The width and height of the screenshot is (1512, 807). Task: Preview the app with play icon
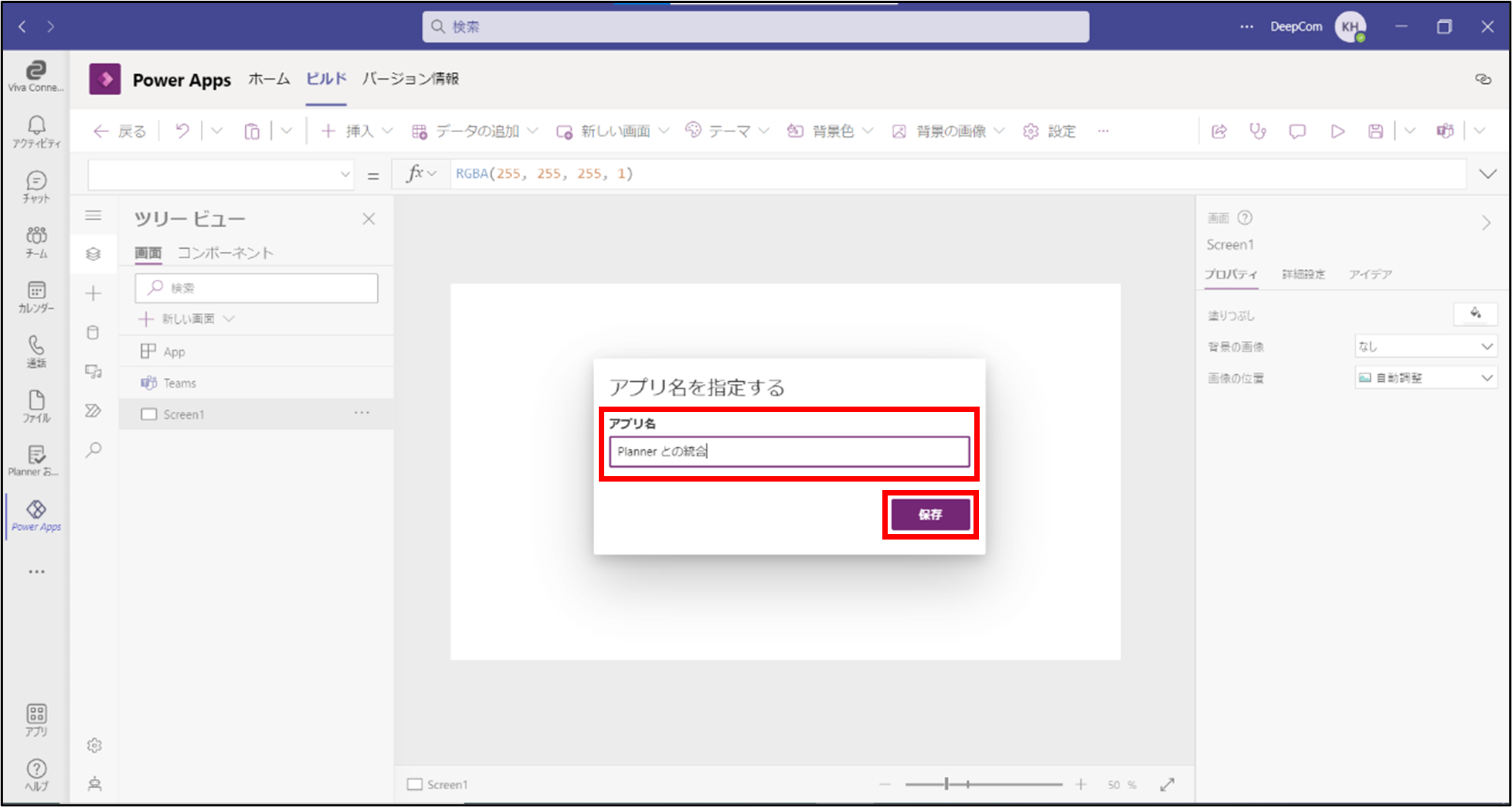tap(1337, 131)
